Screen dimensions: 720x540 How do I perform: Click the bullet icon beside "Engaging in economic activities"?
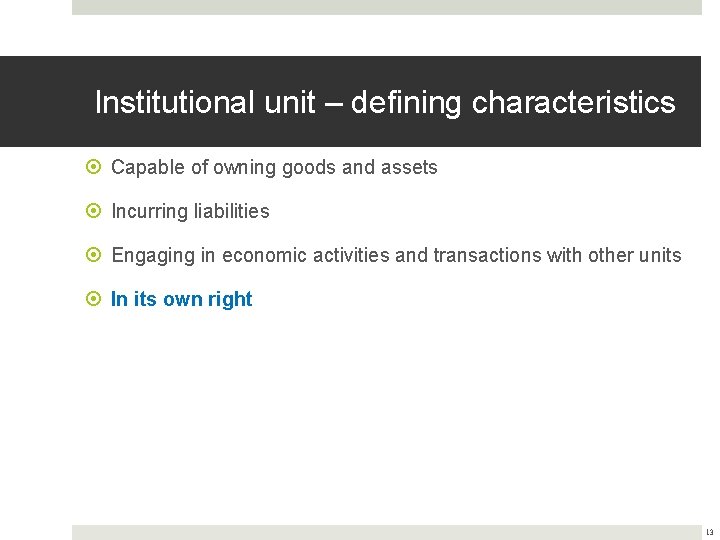pyautogui.click(x=93, y=255)
